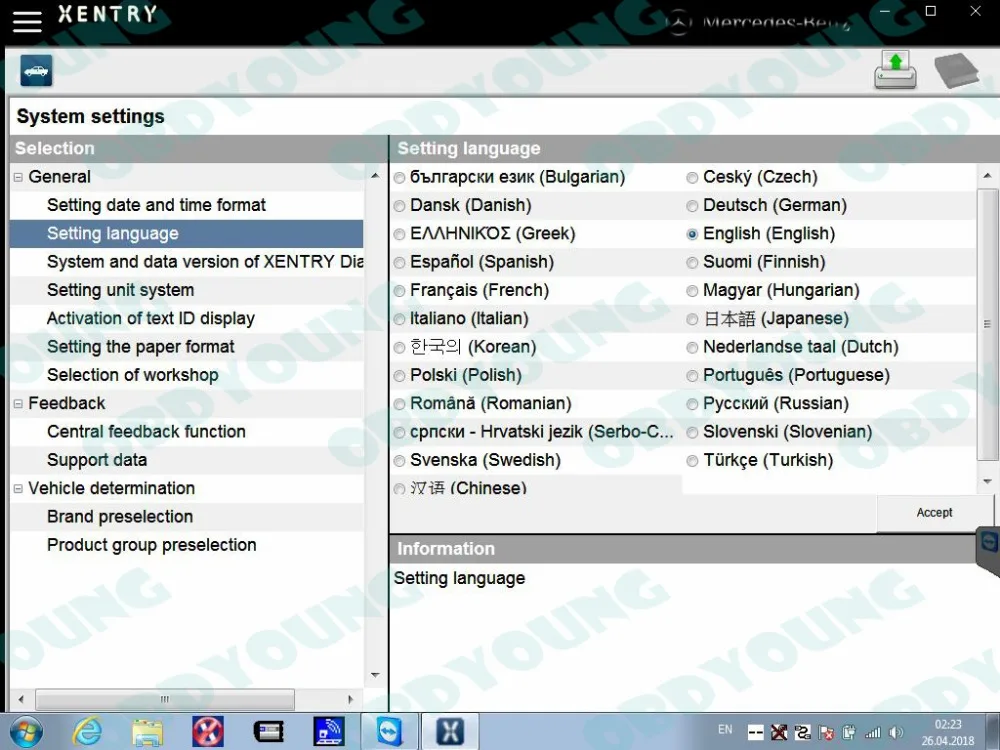This screenshot has width=1000, height=750.
Task: Click the EN language indicator in tray
Action: click(x=725, y=729)
